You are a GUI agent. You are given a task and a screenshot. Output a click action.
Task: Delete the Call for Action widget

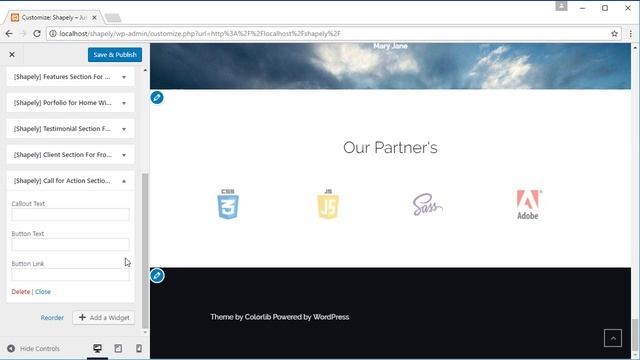[x=20, y=291]
